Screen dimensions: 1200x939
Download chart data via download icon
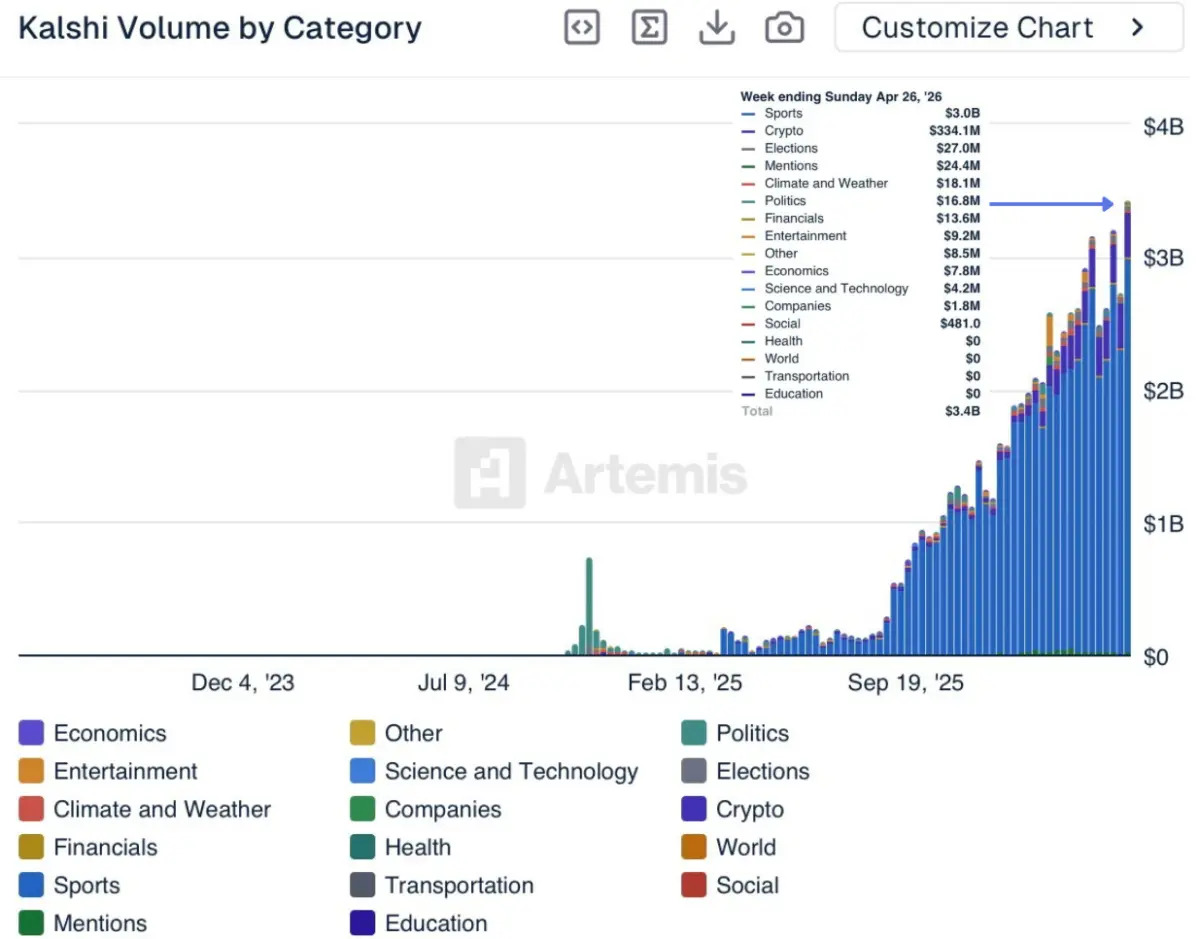[x=717, y=28]
